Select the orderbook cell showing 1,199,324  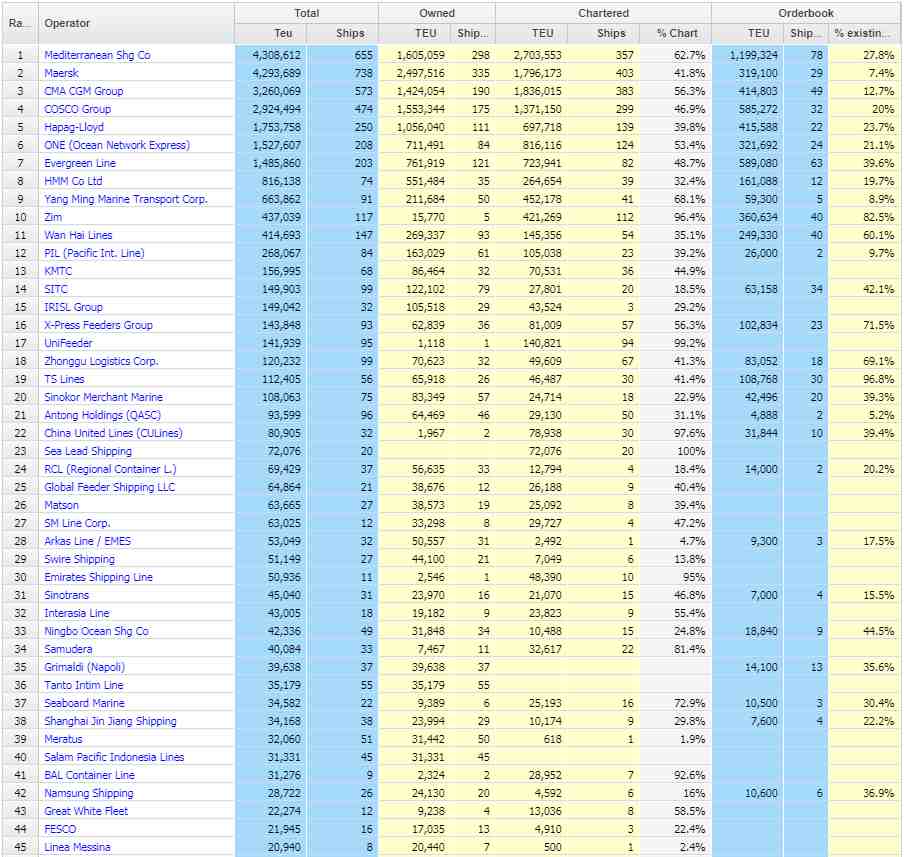pos(747,55)
